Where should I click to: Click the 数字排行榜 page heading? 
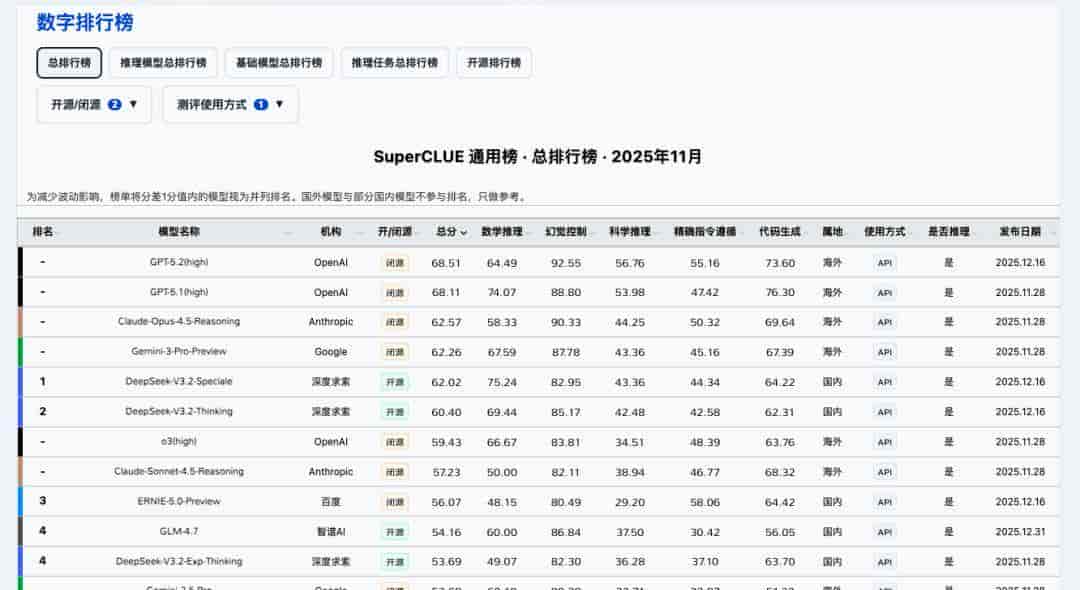pos(85,23)
